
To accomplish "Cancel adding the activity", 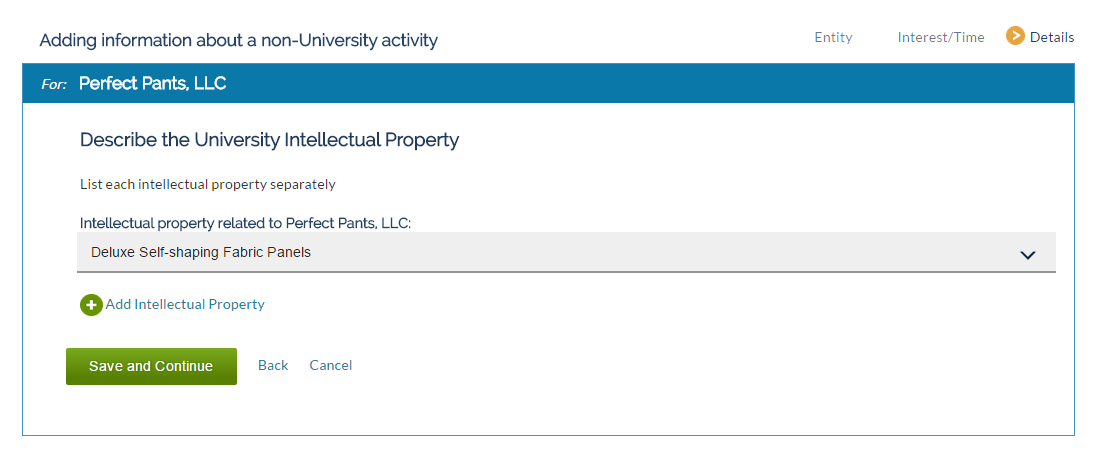I will [x=330, y=365].
